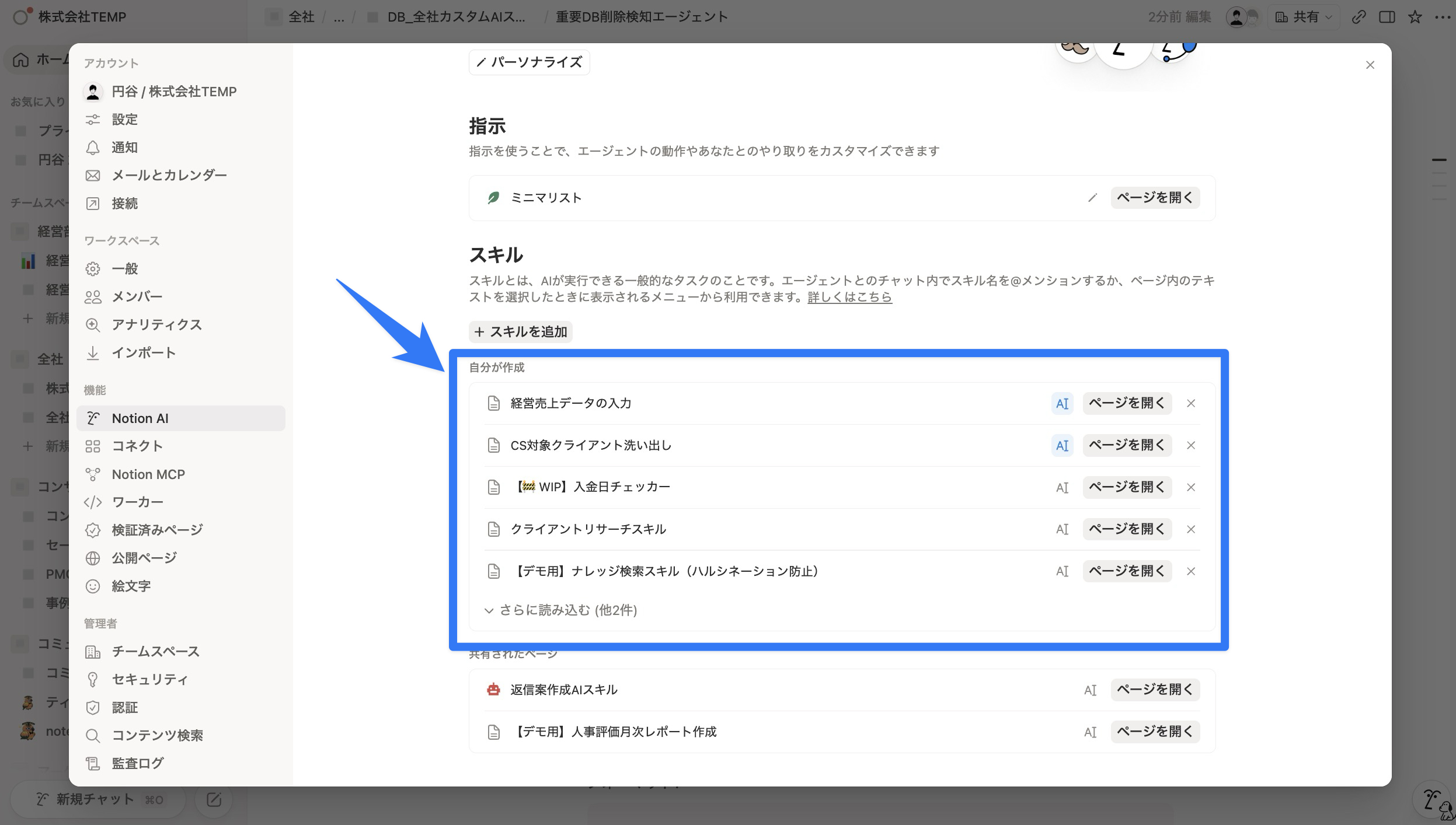Click the パーソナライズ button
This screenshot has width=1456, height=825.
[529, 62]
